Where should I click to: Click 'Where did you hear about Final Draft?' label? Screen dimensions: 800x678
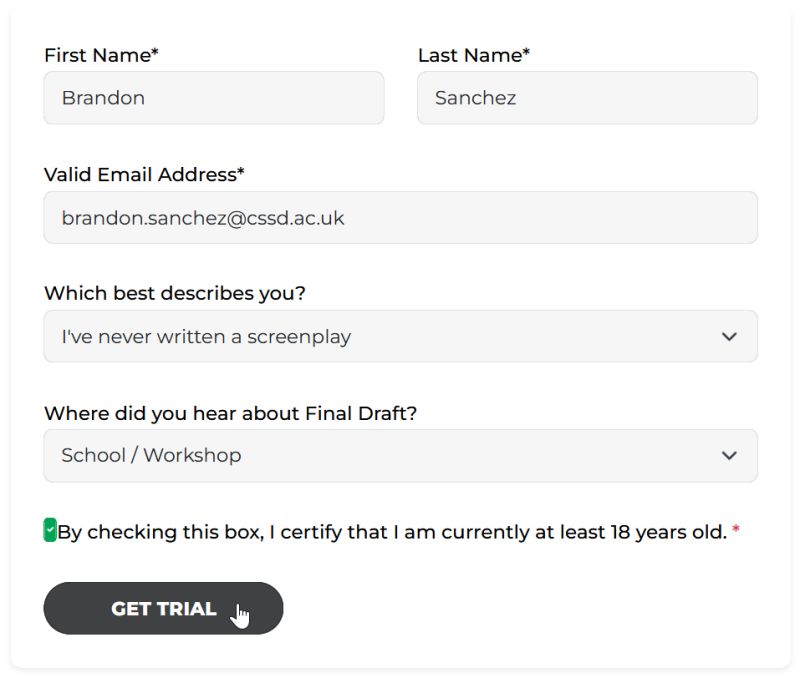click(x=231, y=413)
